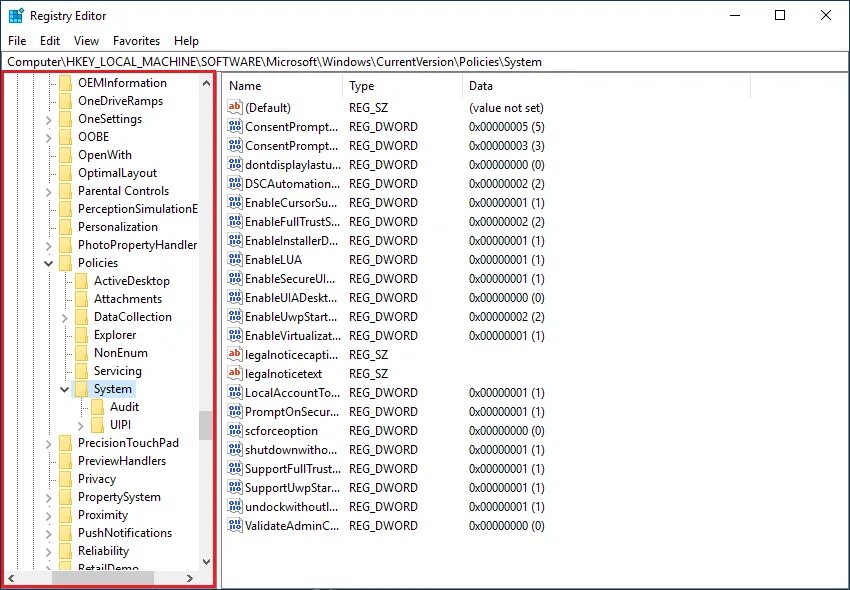This screenshot has width=850, height=590.
Task: Click the DWORD icon of DSCAutomation... value
Action: pyautogui.click(x=235, y=183)
